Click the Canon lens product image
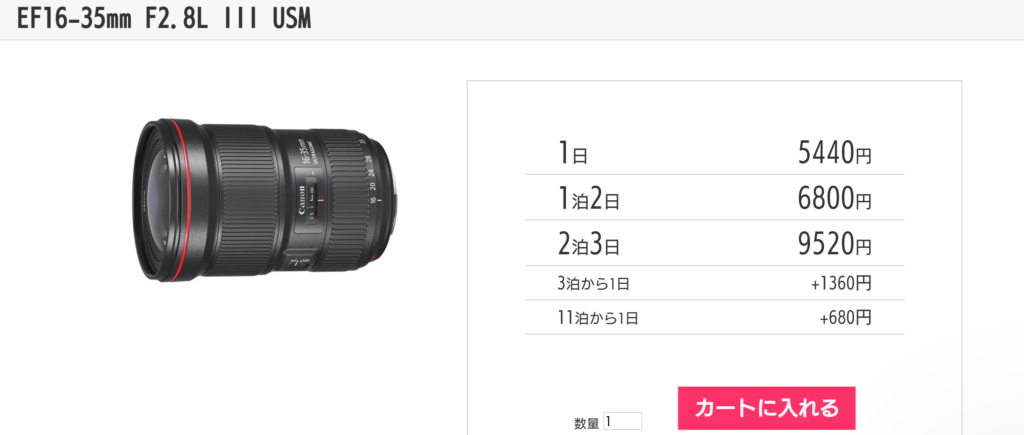This screenshot has height=435, width=1024. [265, 201]
